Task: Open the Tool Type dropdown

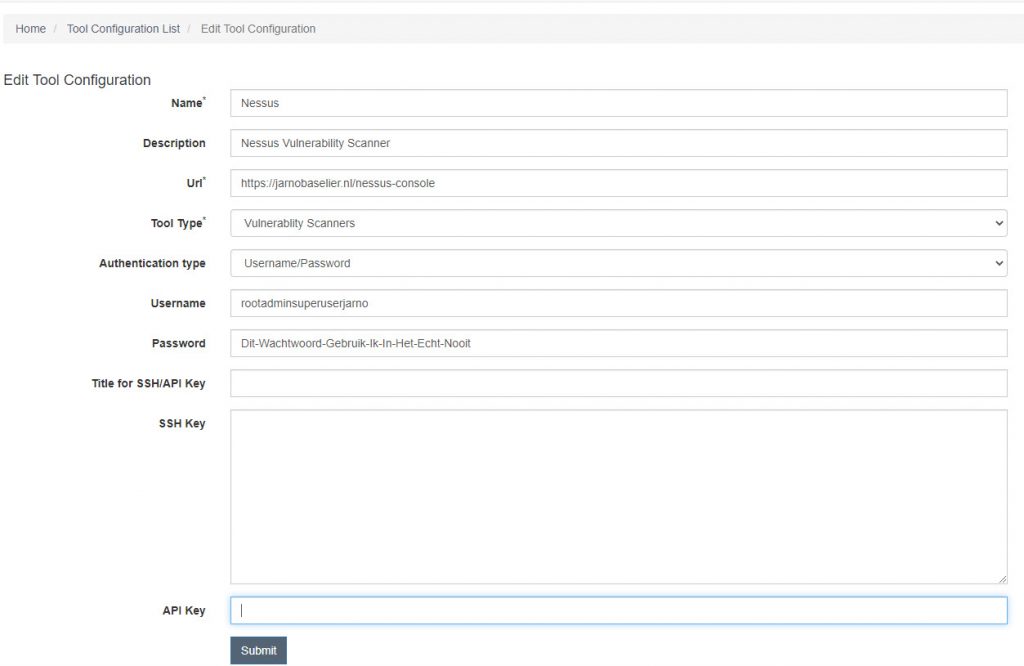Action: [618, 223]
